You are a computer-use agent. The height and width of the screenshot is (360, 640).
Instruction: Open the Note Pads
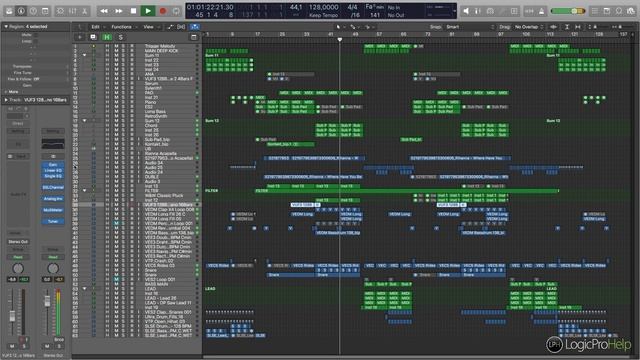tap(607, 11)
